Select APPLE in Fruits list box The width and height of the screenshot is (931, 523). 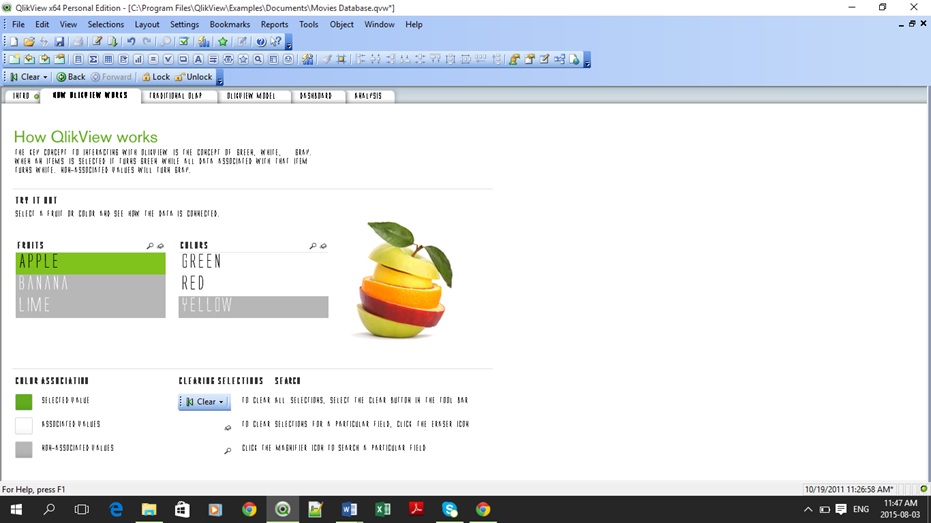coord(90,262)
